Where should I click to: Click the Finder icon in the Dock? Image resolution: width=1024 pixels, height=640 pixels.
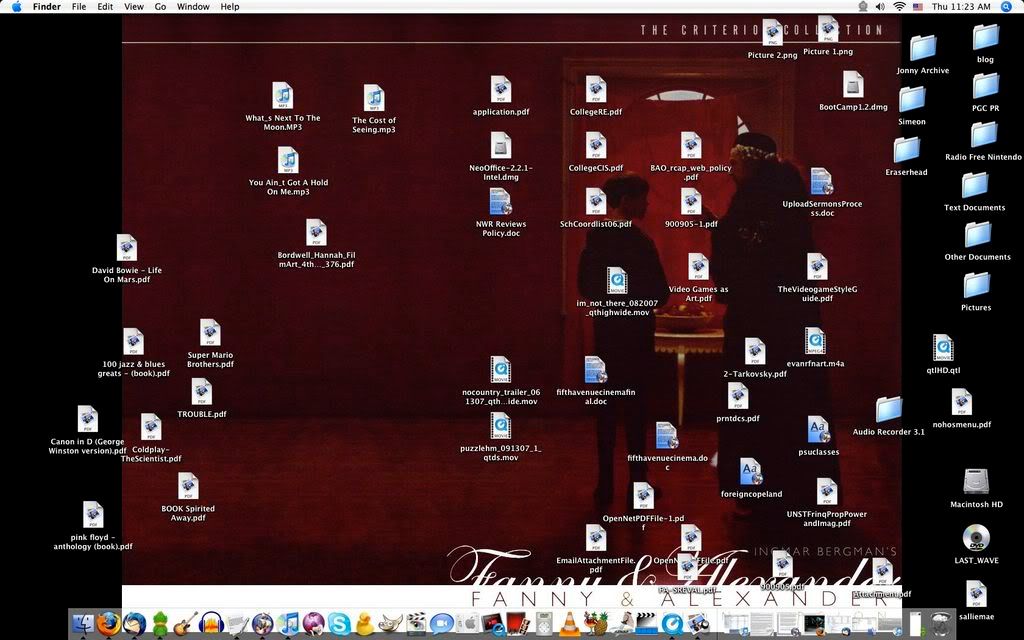[x=83, y=624]
